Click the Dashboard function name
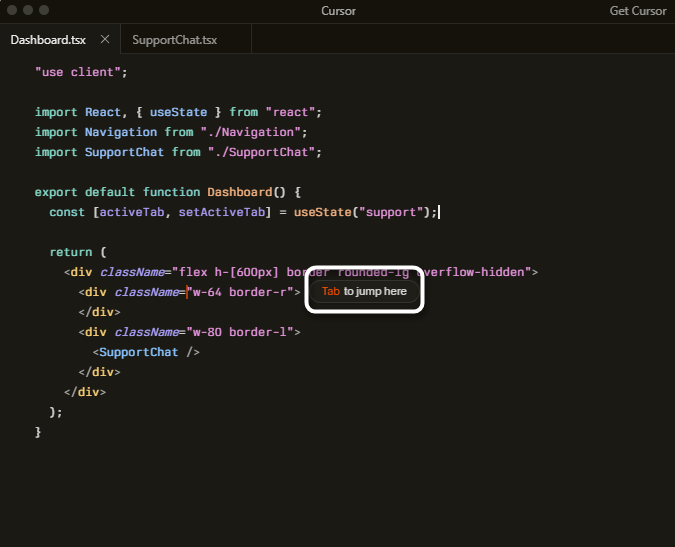This screenshot has width=675, height=547. (x=240, y=192)
